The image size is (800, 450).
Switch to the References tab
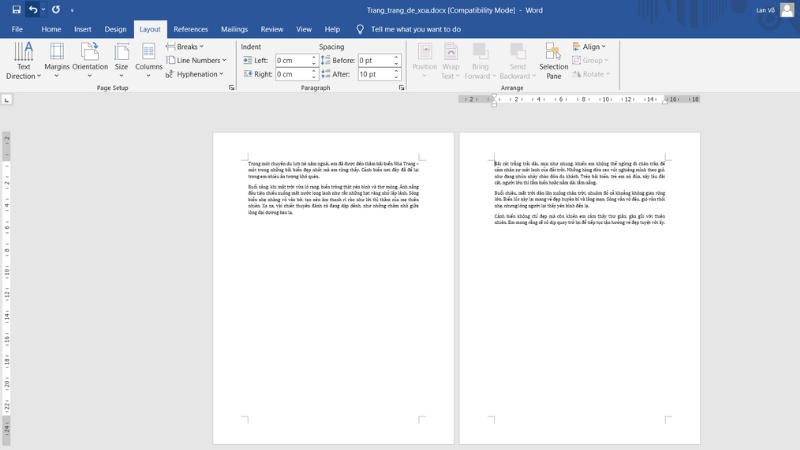[191, 30]
